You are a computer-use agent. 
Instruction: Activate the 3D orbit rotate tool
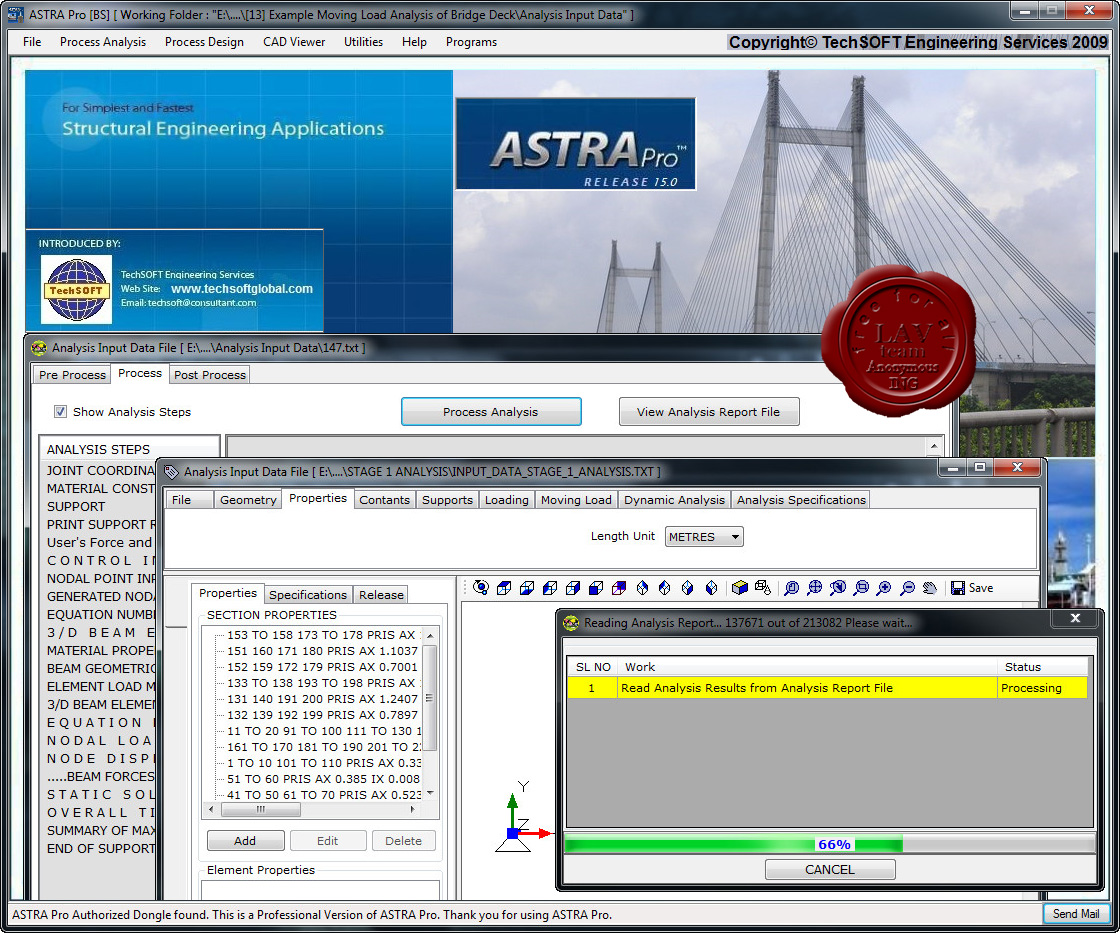click(x=481, y=587)
